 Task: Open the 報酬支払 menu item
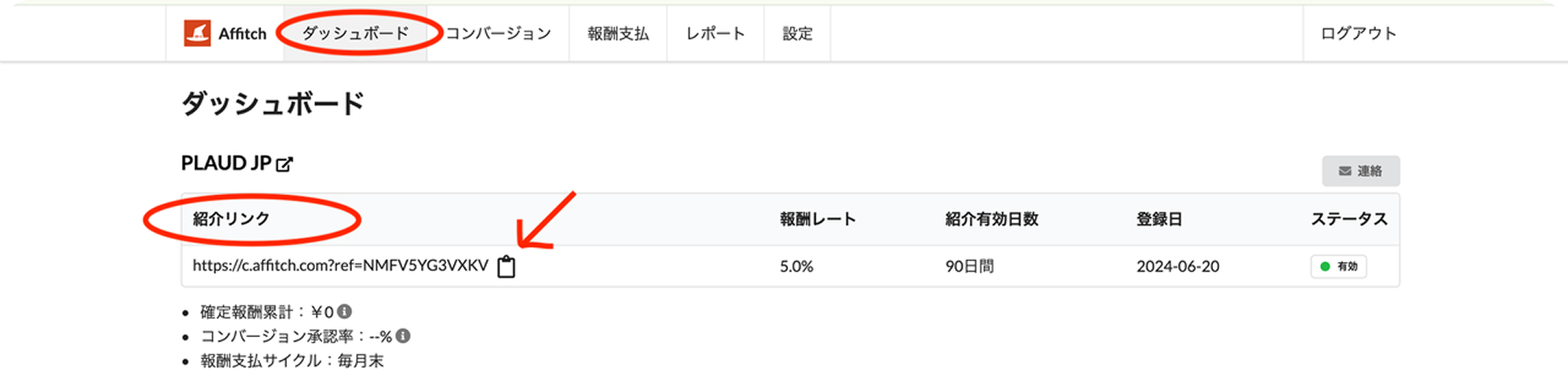click(x=618, y=33)
